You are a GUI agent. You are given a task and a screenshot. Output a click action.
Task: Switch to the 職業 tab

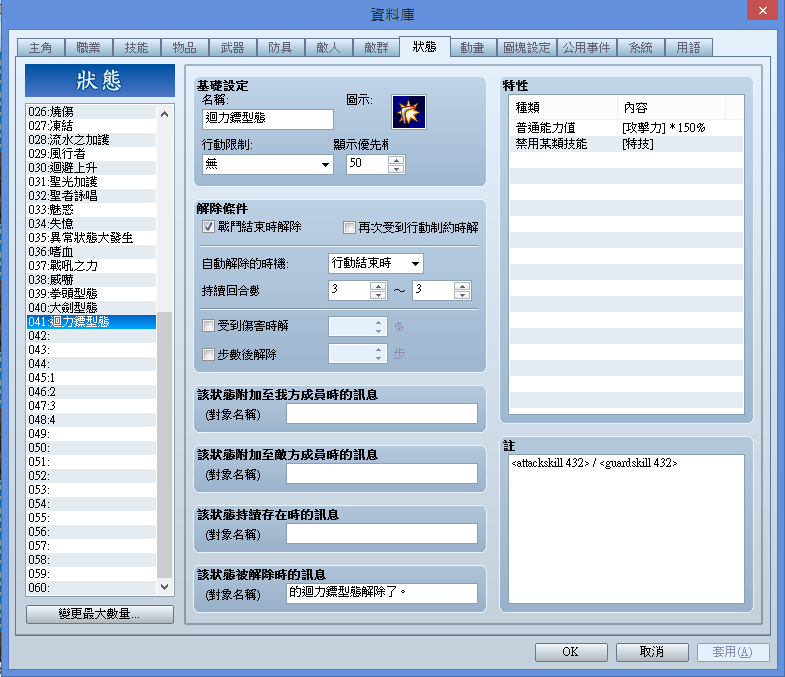[x=89, y=48]
